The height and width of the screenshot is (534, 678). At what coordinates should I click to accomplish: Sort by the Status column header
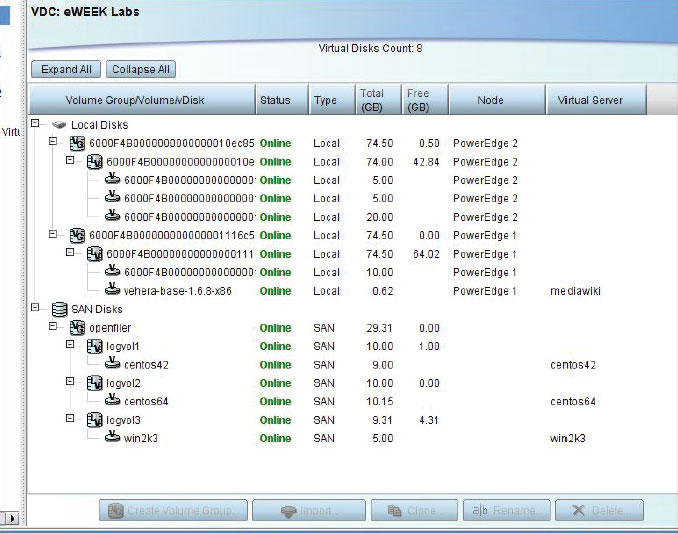click(275, 100)
